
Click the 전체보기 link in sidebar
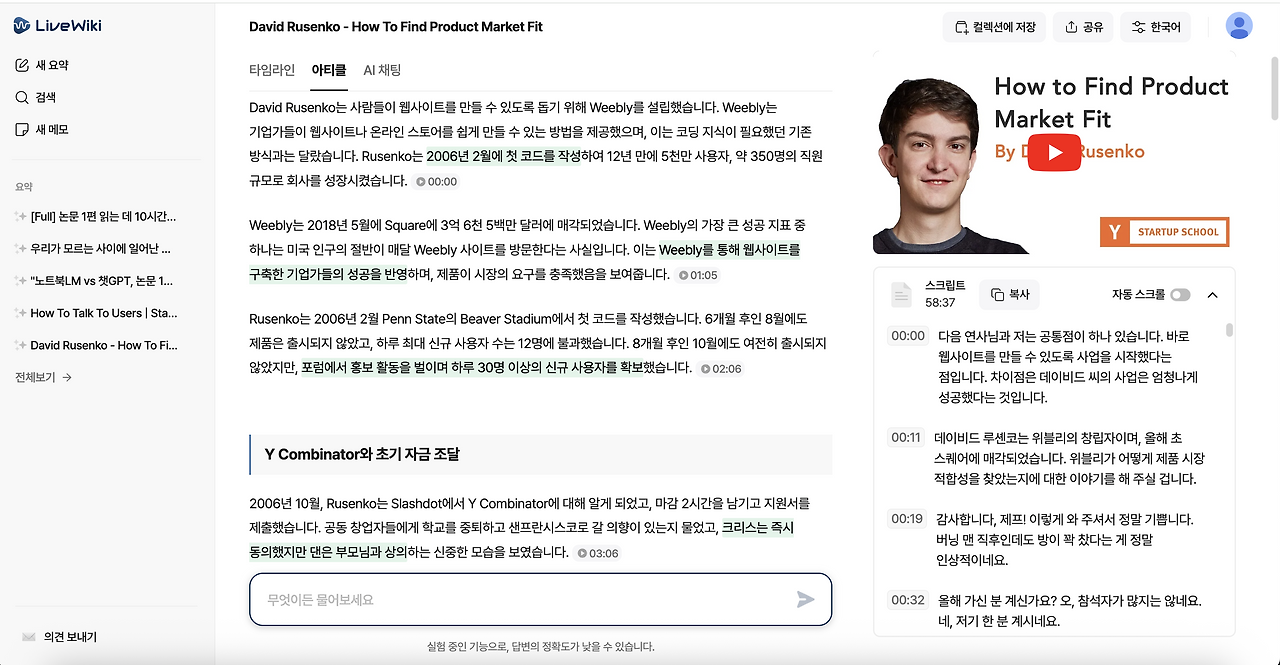coord(33,377)
